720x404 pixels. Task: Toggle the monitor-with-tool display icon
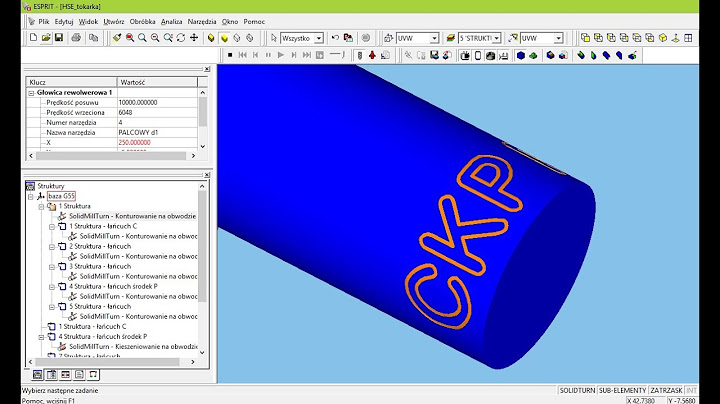[465, 55]
